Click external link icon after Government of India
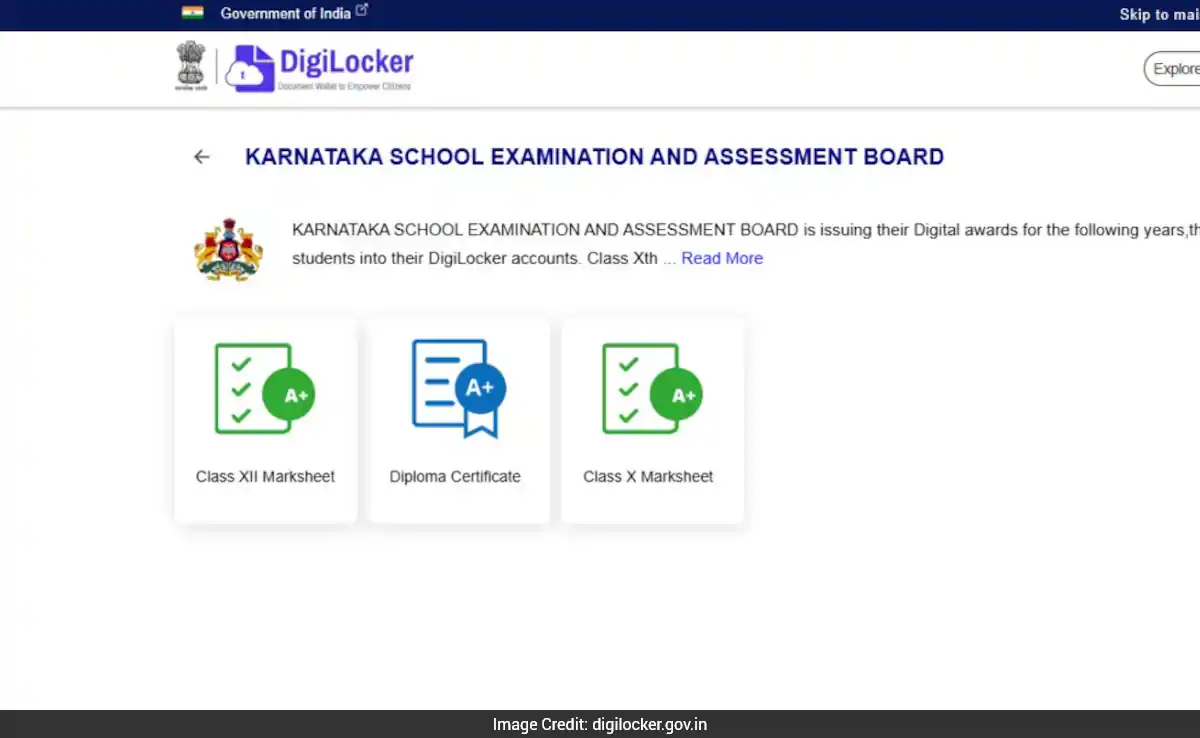Viewport: 1200px width, 738px height. (x=362, y=11)
